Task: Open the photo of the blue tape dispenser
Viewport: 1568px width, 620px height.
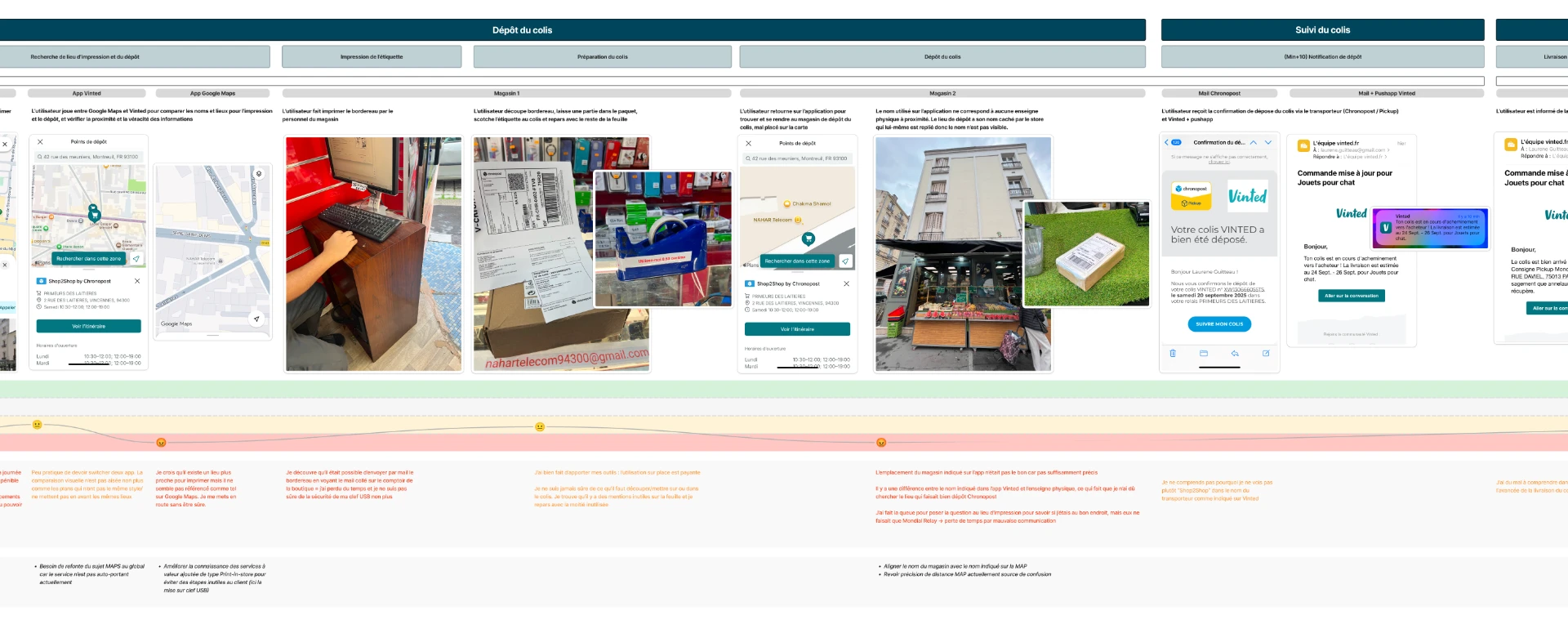Action: [x=663, y=239]
